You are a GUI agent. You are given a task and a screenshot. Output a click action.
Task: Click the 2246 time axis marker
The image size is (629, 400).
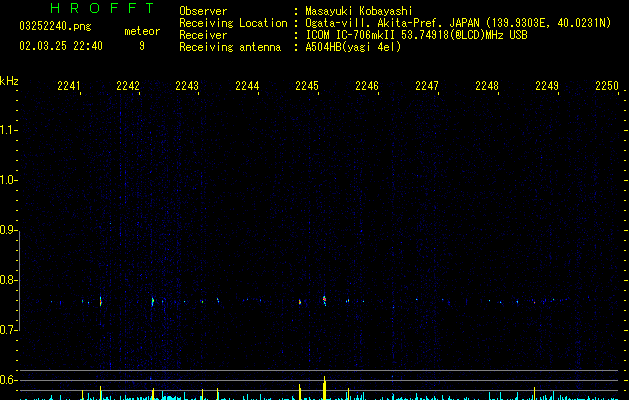(367, 86)
